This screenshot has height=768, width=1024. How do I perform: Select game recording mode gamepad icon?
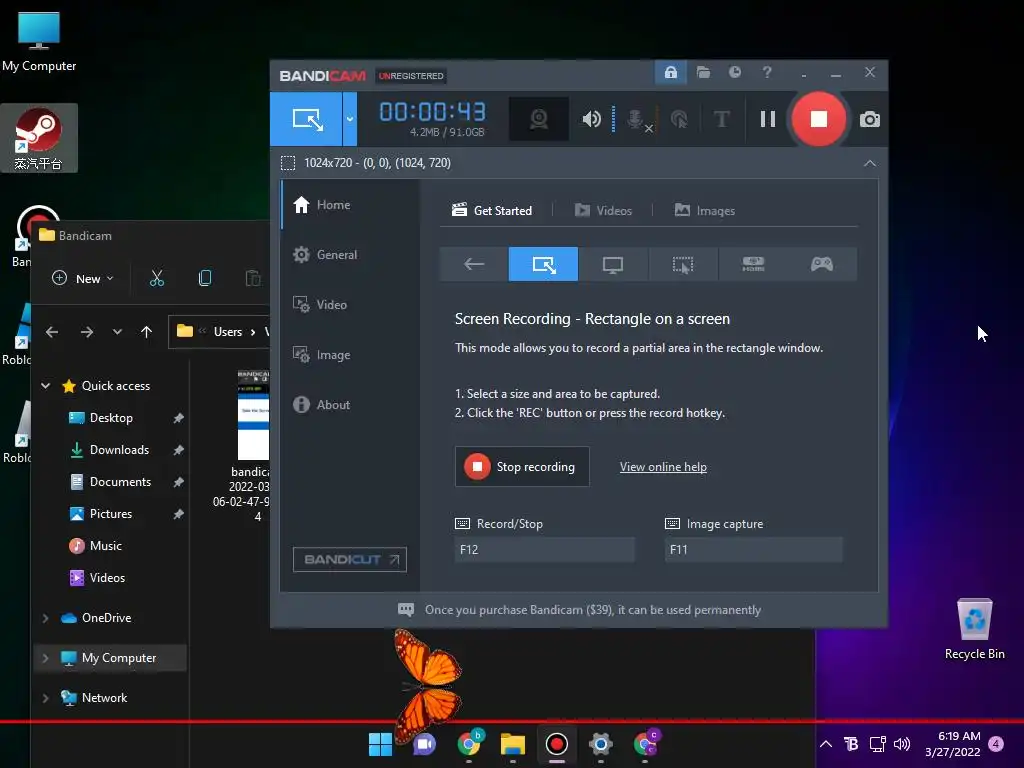(822, 264)
